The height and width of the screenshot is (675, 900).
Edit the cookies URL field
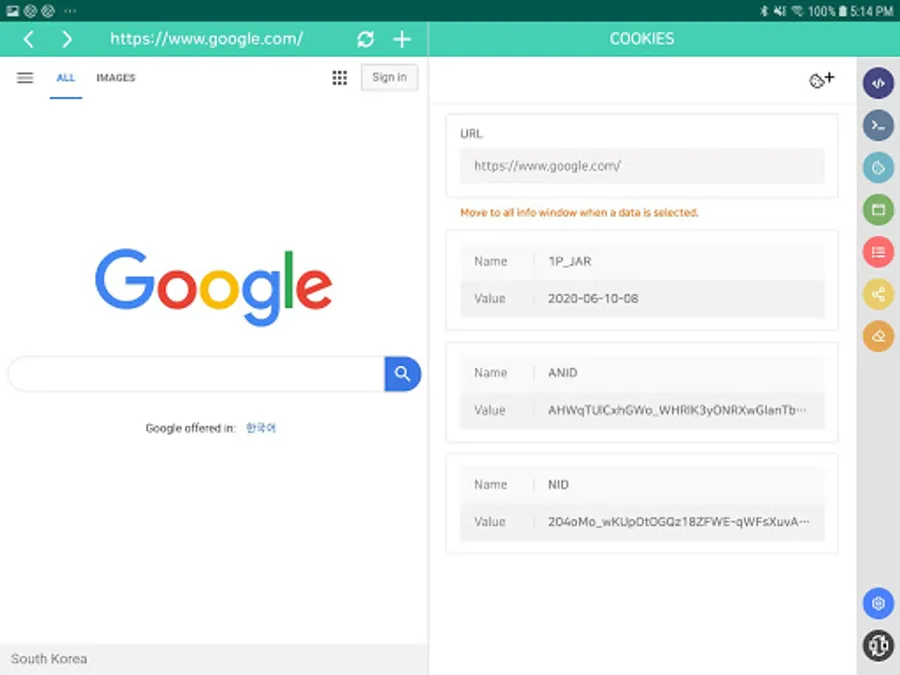pyautogui.click(x=642, y=166)
